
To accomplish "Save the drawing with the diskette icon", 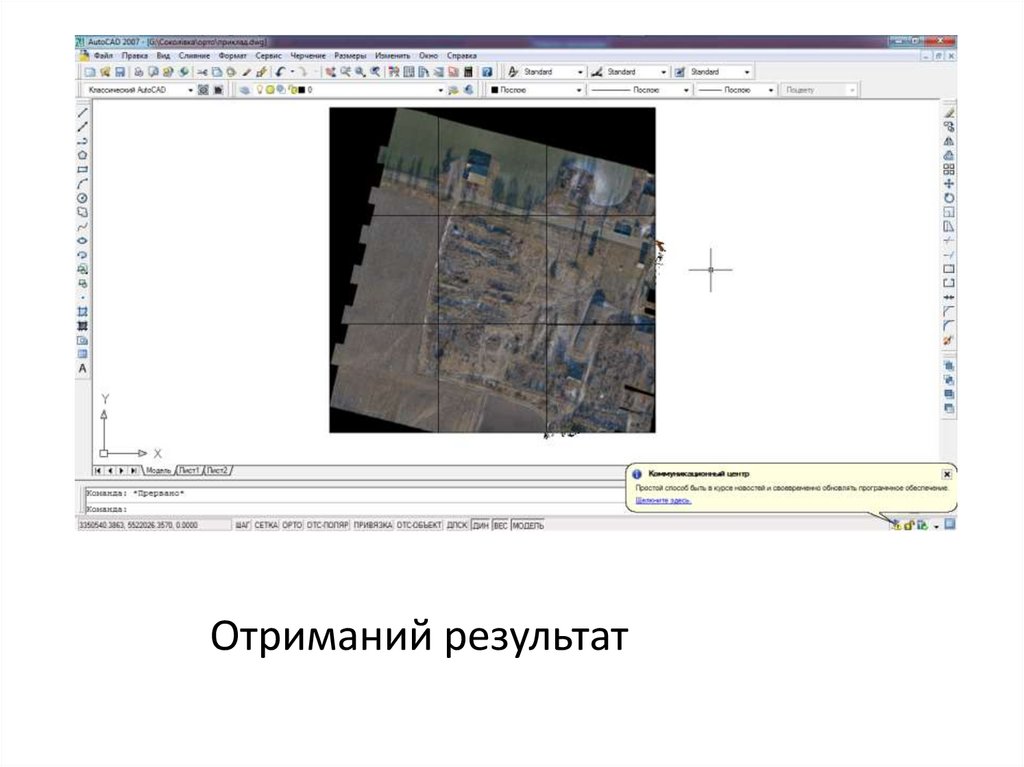I will tap(120, 72).
